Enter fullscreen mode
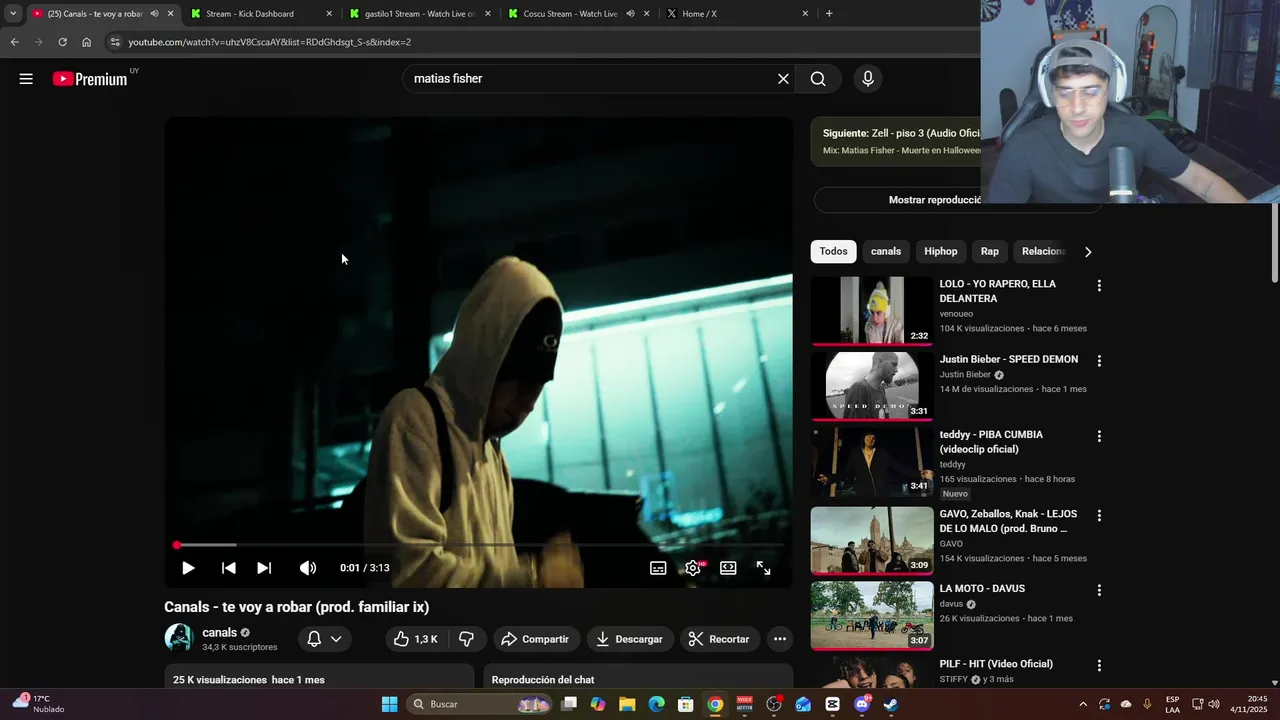Screen dimensions: 1280x720 [763, 568]
